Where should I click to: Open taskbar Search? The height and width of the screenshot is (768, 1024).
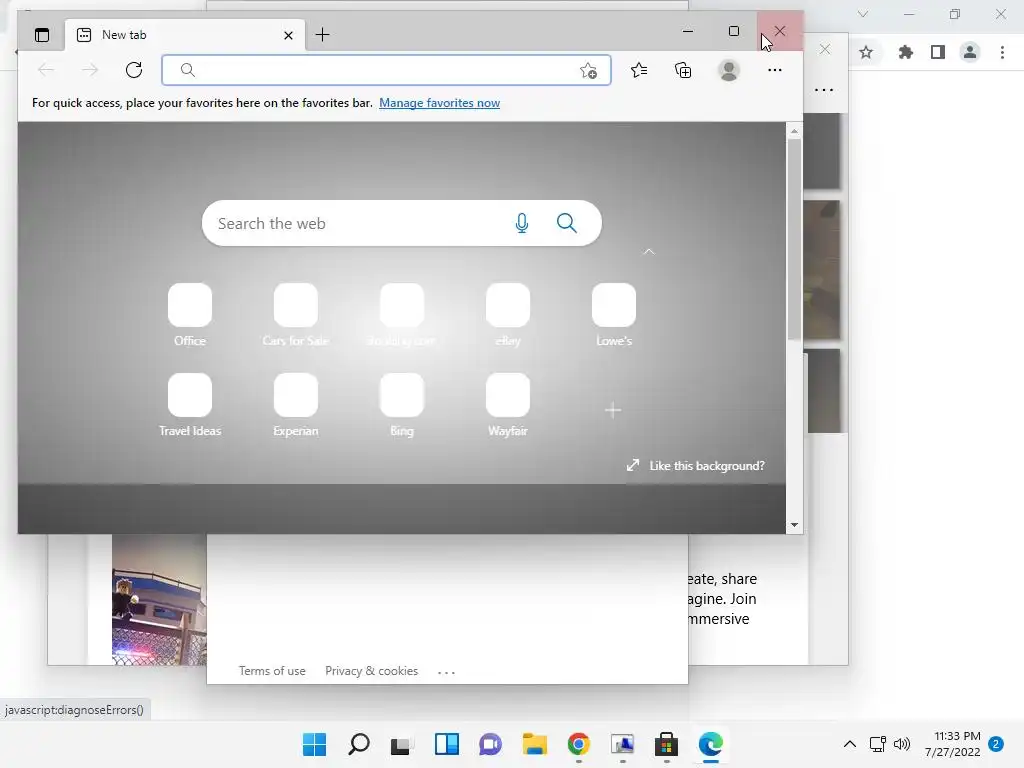click(359, 744)
